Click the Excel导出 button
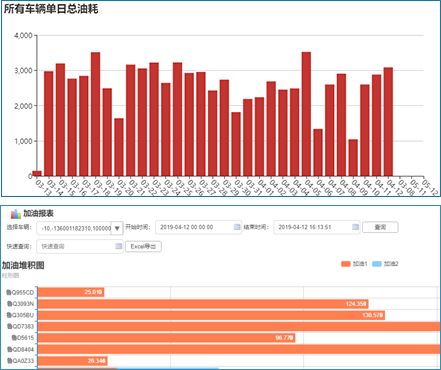 [143, 246]
